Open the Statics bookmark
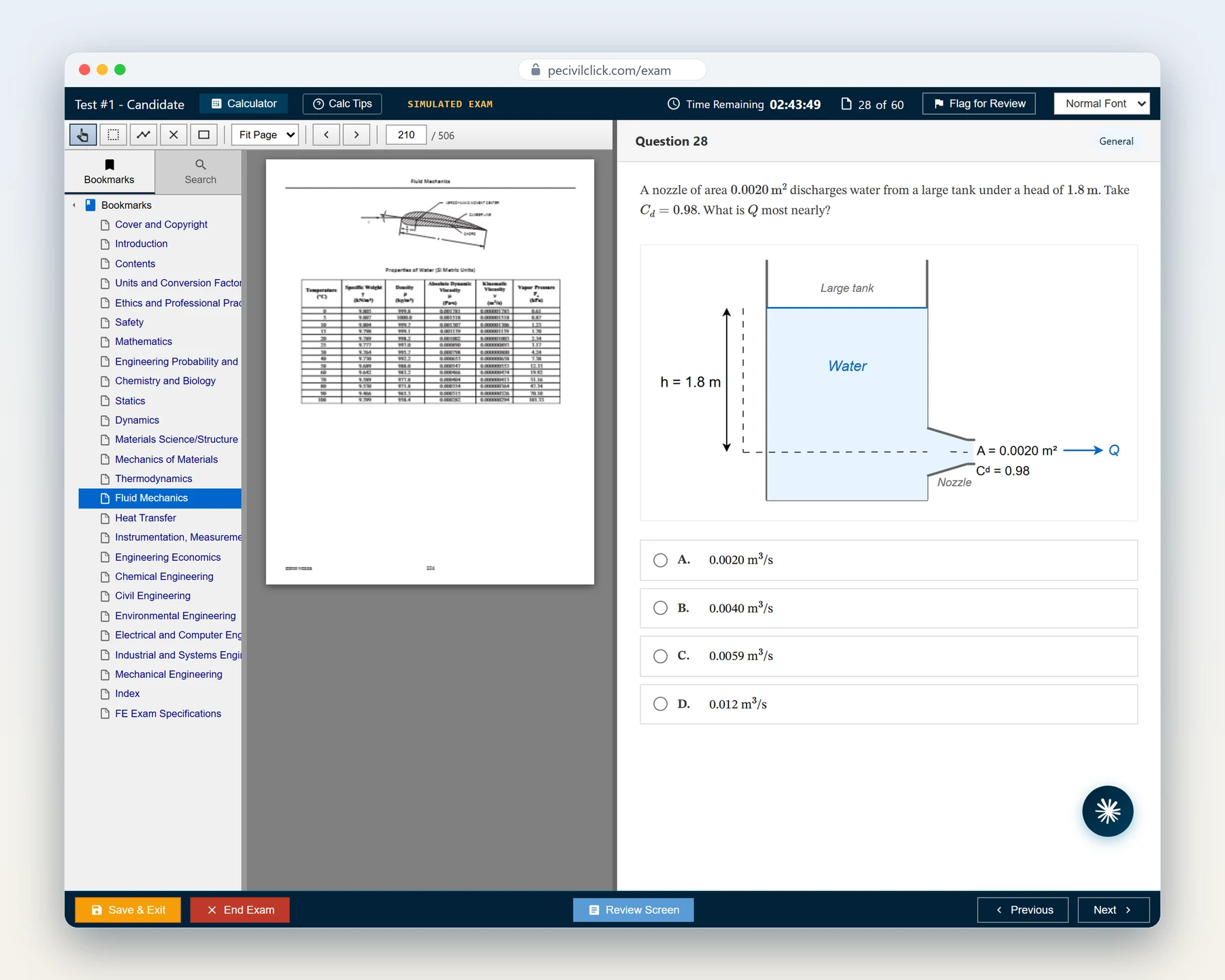 [129, 401]
